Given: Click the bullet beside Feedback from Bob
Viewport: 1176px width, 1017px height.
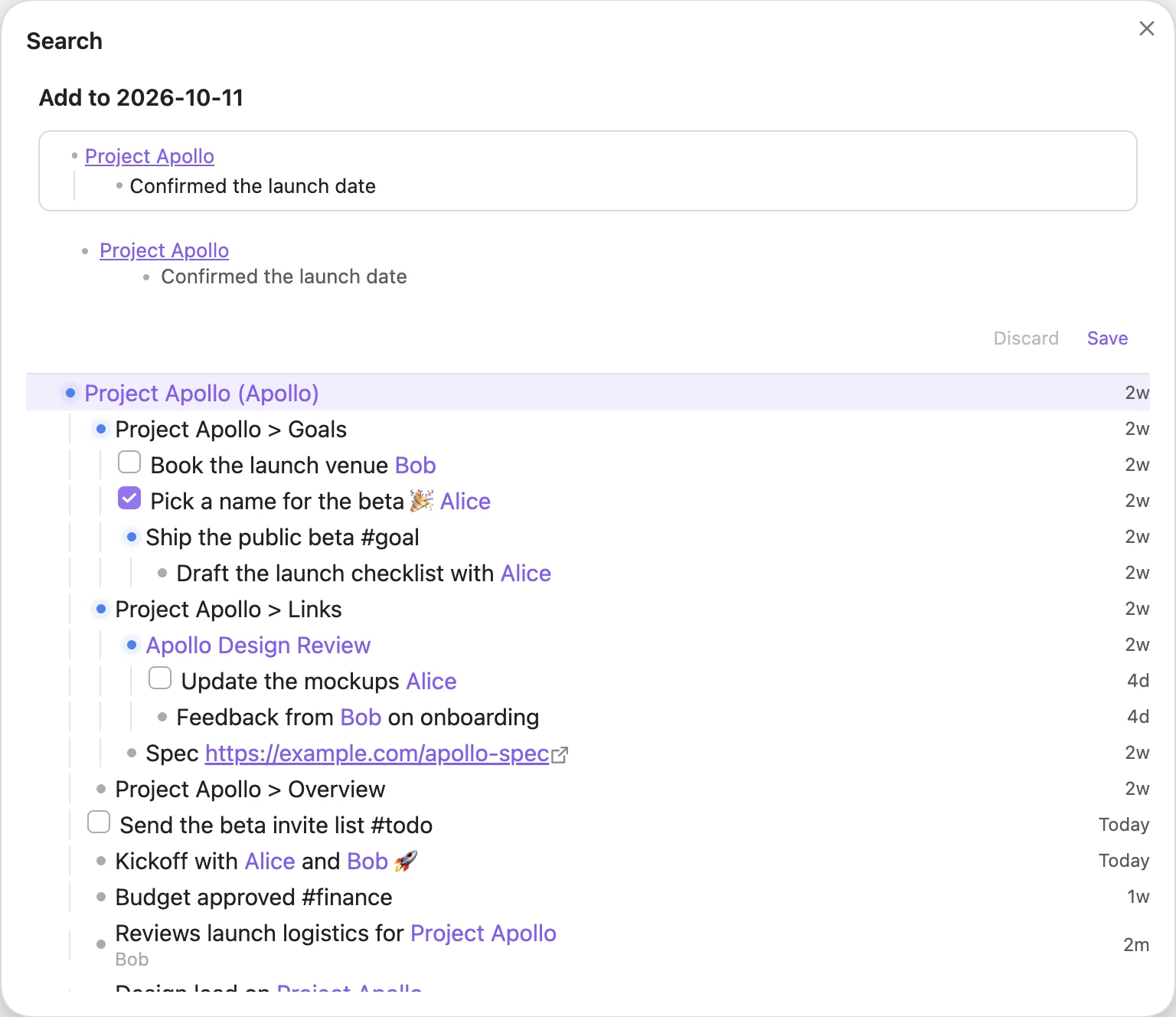Looking at the screenshot, I should click(162, 717).
